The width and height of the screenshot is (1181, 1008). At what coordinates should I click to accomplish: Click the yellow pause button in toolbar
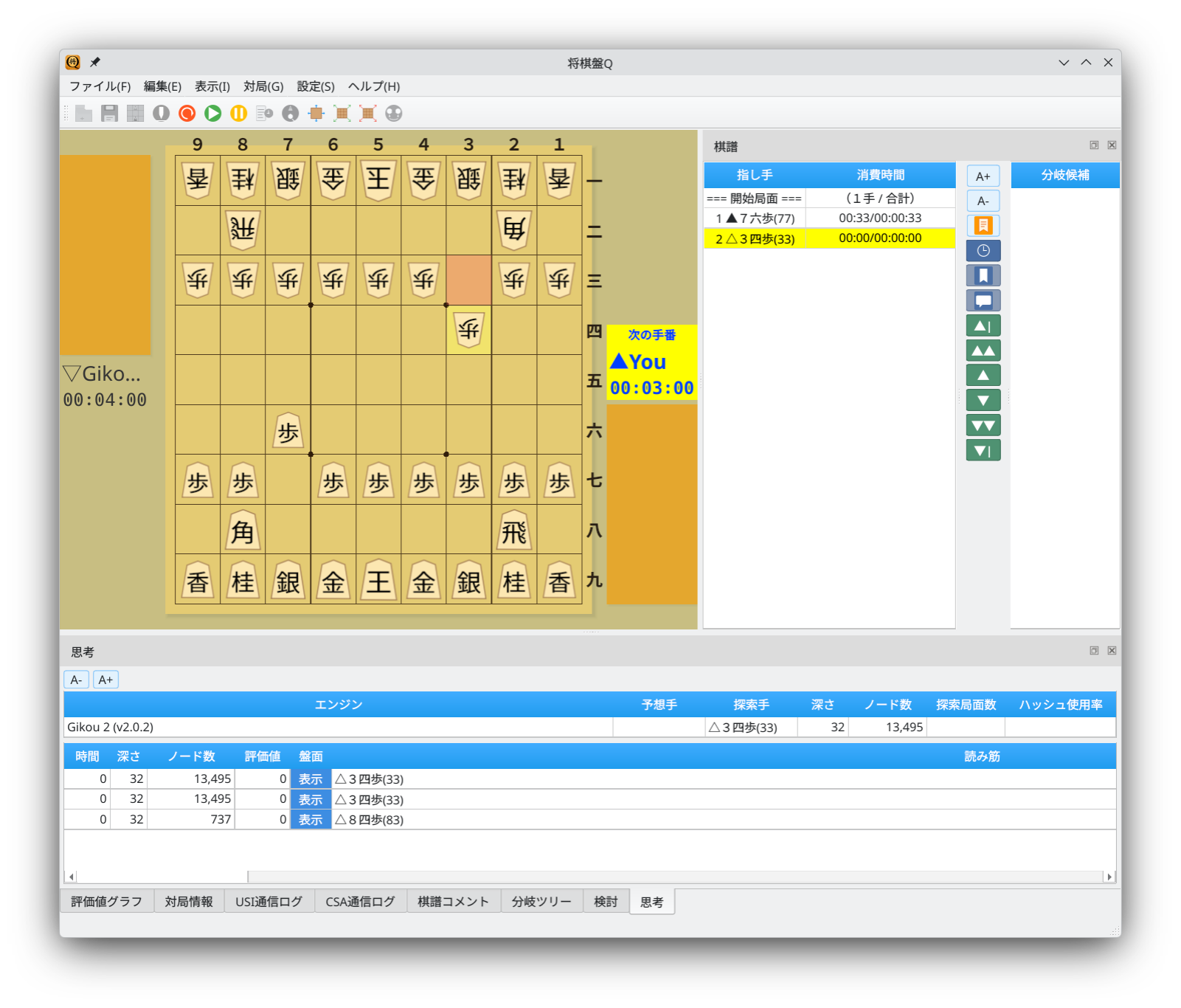pyautogui.click(x=238, y=113)
